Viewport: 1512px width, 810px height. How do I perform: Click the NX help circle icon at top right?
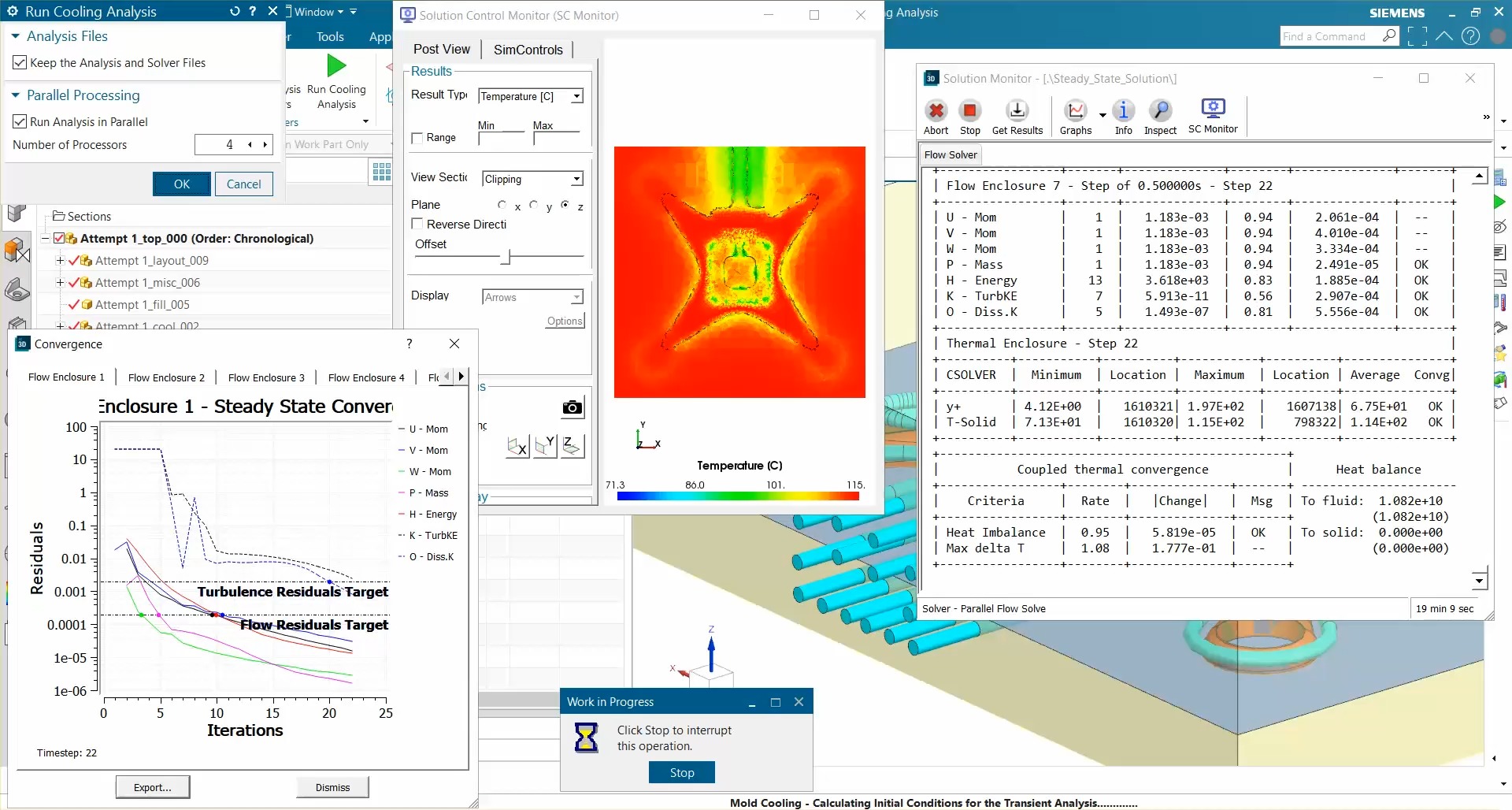[1470, 36]
